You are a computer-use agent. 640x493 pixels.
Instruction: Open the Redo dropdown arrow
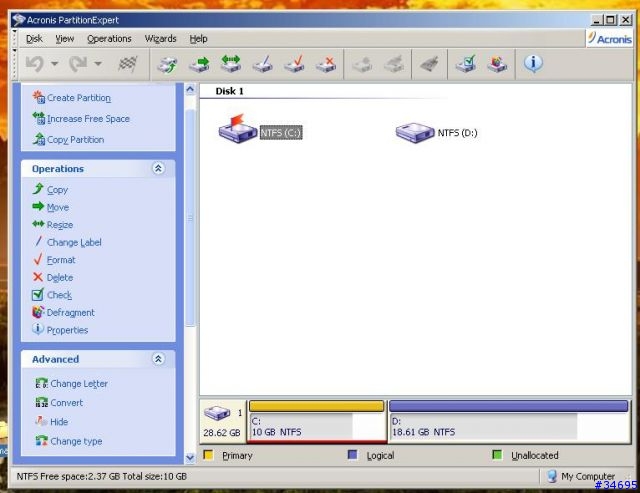coord(98,64)
